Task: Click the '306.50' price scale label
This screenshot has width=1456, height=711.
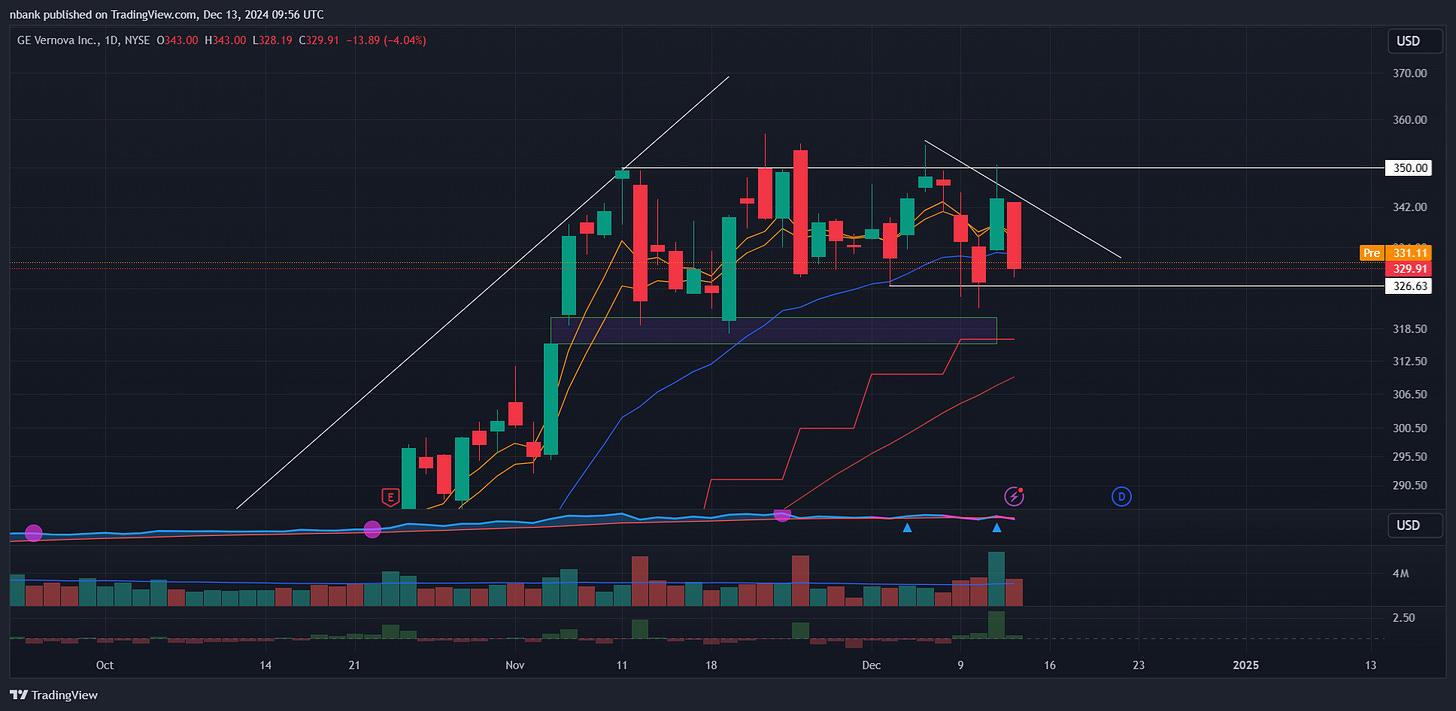Action: [x=1409, y=395]
